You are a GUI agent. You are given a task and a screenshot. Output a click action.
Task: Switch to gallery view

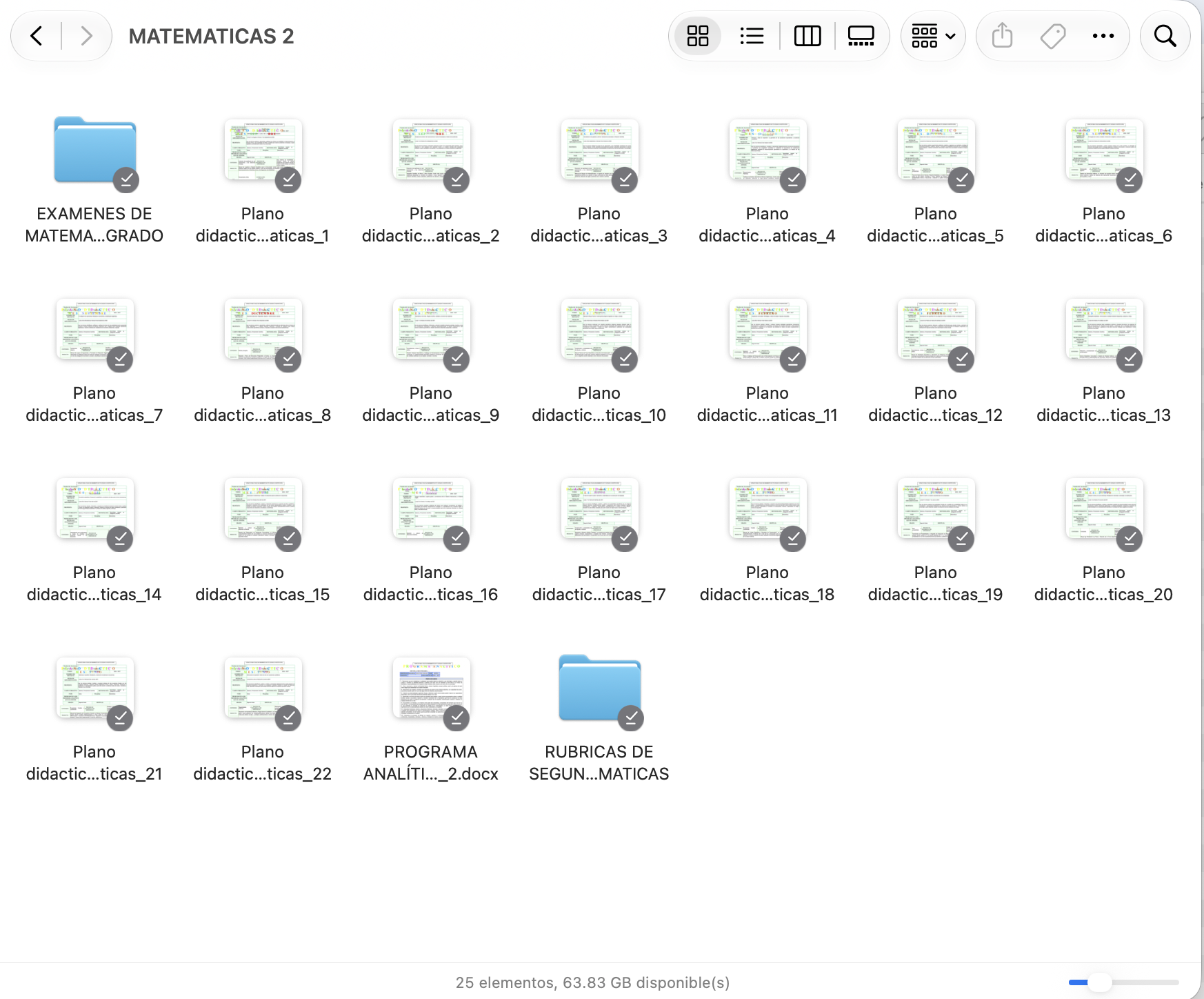point(861,36)
